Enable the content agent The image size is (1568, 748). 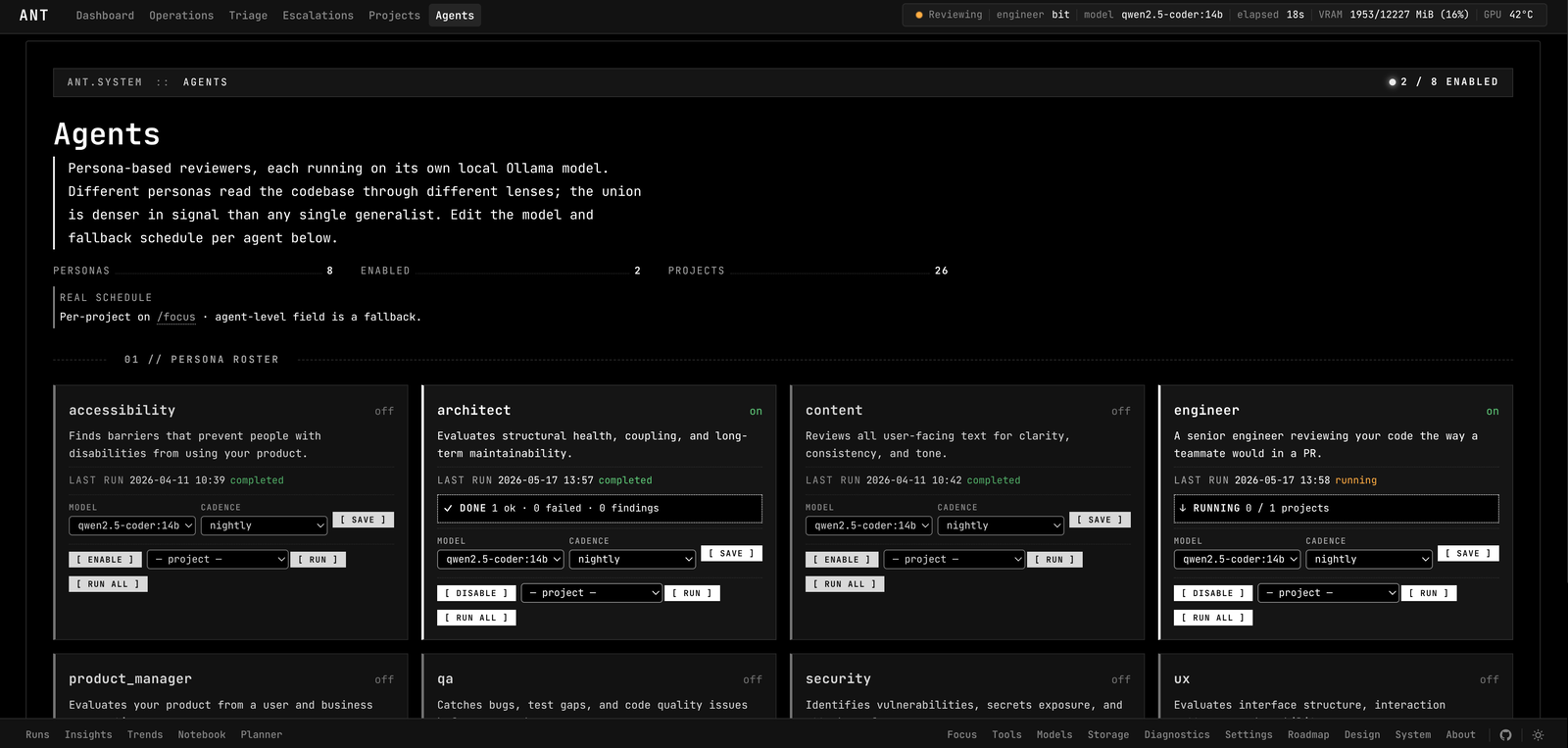pyautogui.click(x=842, y=560)
